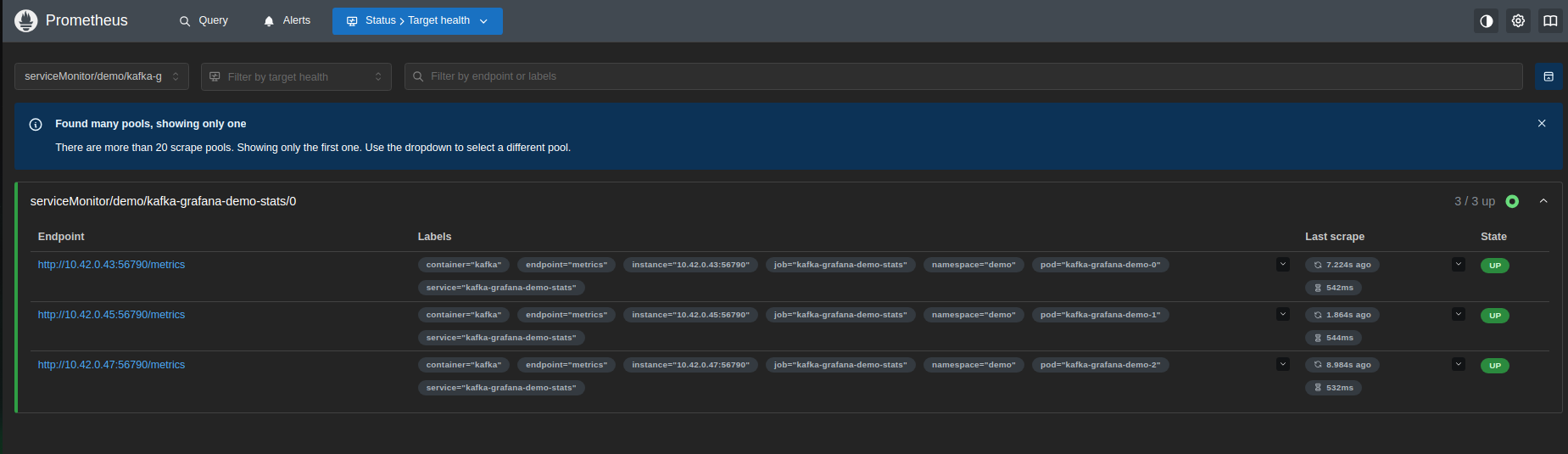Screen dimensions: 1568x454
Task: Click the Last scrape column header
Action: click(1335, 237)
